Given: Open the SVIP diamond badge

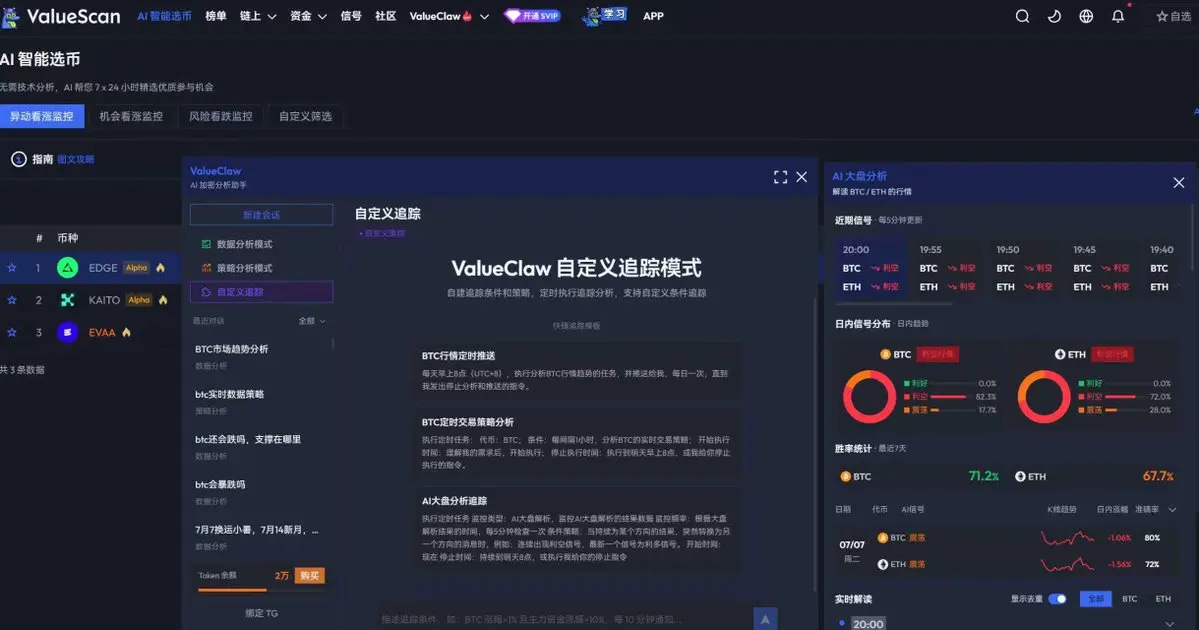Looking at the screenshot, I should 532,15.
